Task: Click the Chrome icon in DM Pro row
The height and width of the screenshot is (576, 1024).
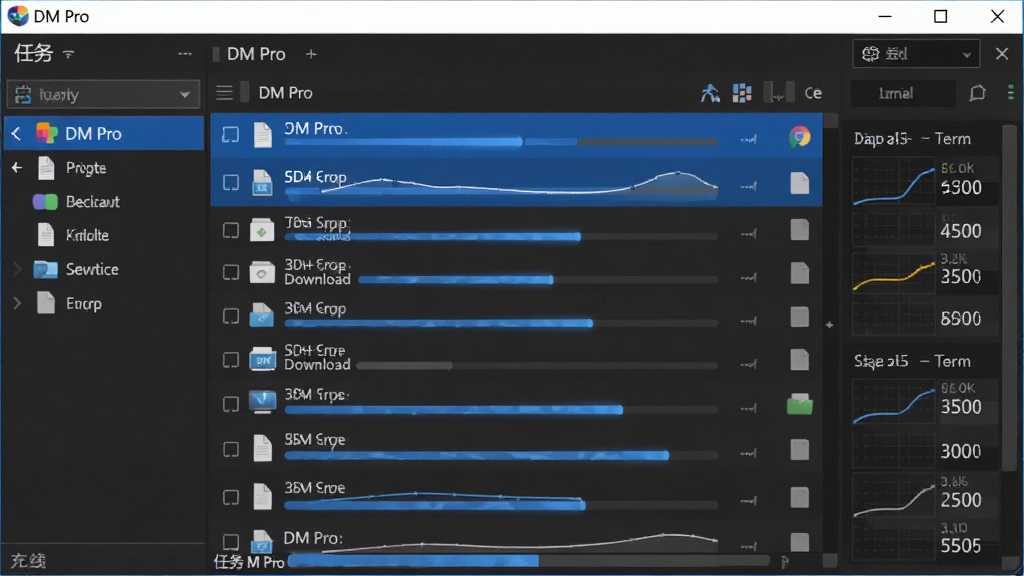Action: [x=799, y=136]
